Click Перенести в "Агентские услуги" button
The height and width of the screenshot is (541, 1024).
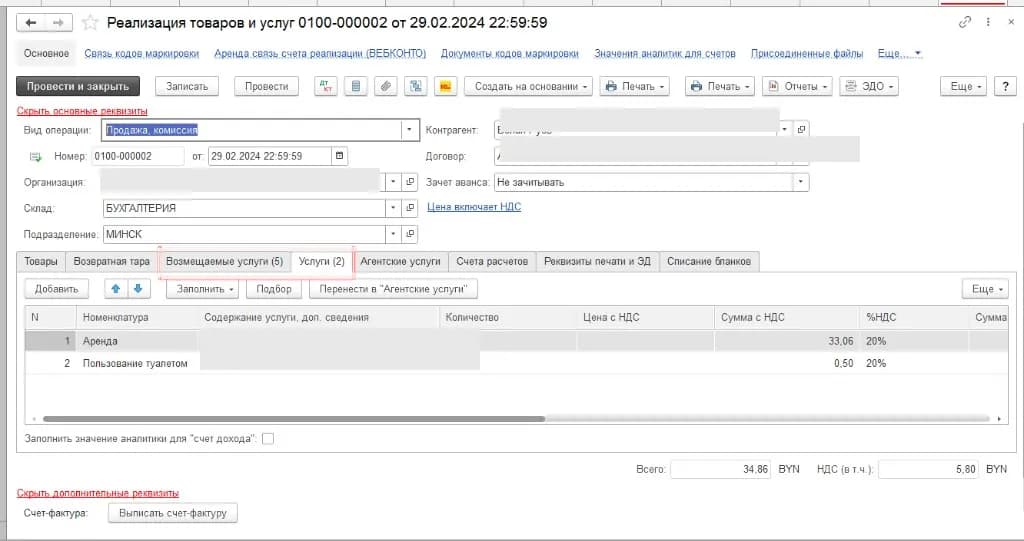click(x=393, y=289)
